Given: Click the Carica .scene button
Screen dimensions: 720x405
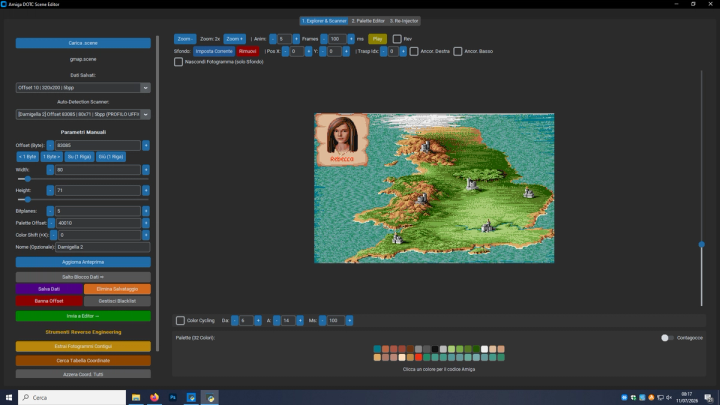Looking at the screenshot, I should pyautogui.click(x=83, y=43).
